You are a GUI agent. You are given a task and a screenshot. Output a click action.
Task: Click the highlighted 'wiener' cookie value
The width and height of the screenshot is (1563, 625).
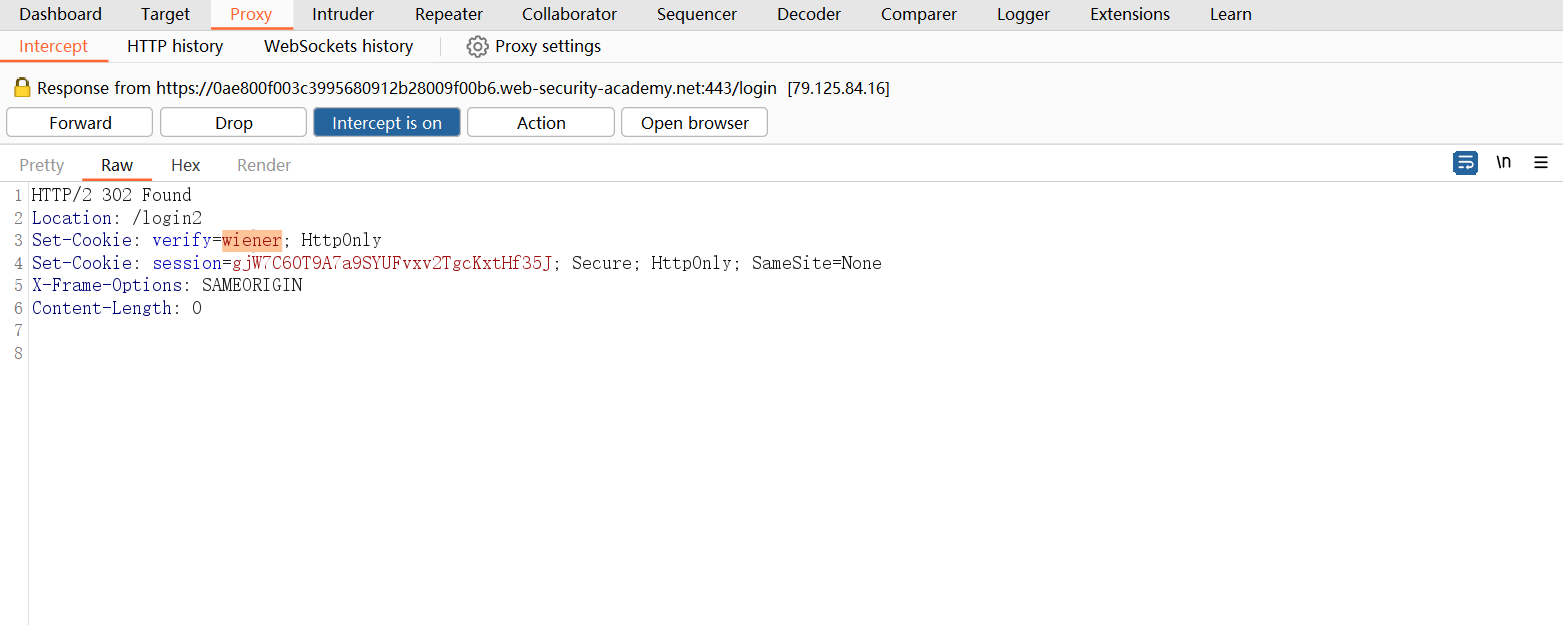pos(252,240)
